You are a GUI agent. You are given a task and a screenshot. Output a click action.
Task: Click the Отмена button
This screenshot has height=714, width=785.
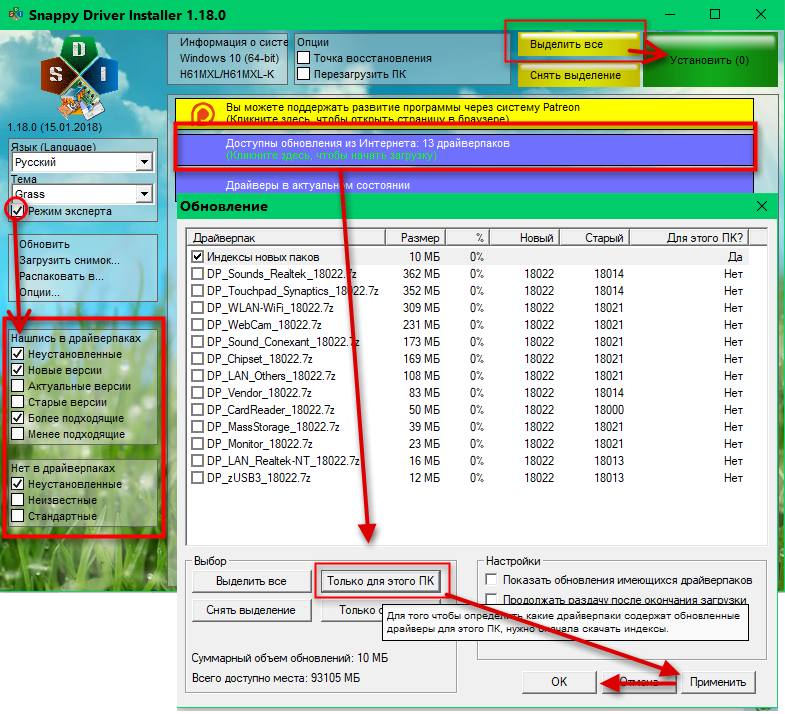(x=639, y=681)
